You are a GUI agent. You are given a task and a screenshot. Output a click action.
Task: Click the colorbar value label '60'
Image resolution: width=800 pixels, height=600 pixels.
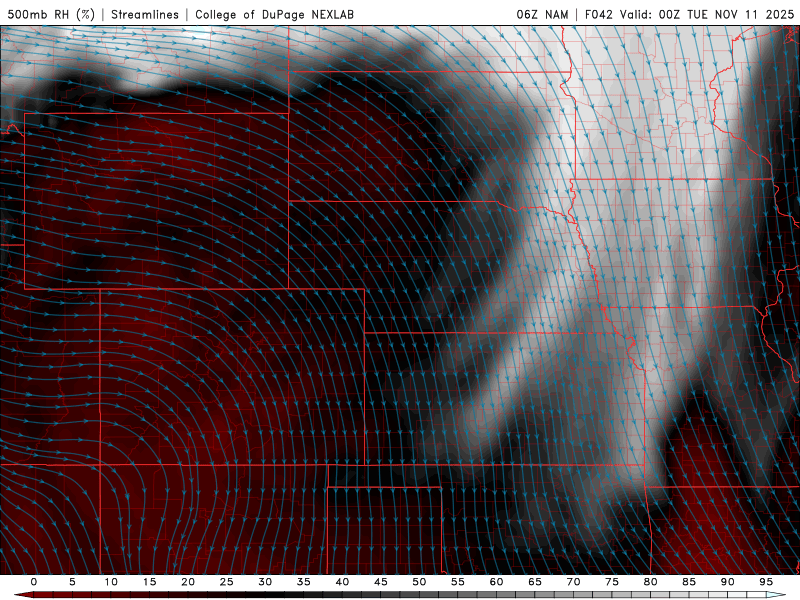click(496, 582)
